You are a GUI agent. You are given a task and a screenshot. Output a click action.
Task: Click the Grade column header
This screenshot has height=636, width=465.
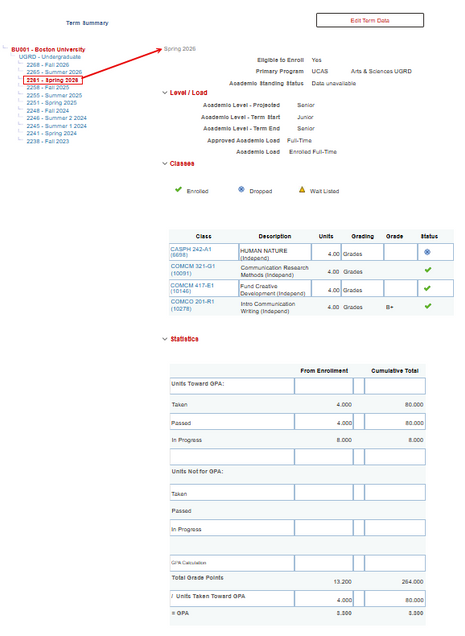(x=394, y=236)
